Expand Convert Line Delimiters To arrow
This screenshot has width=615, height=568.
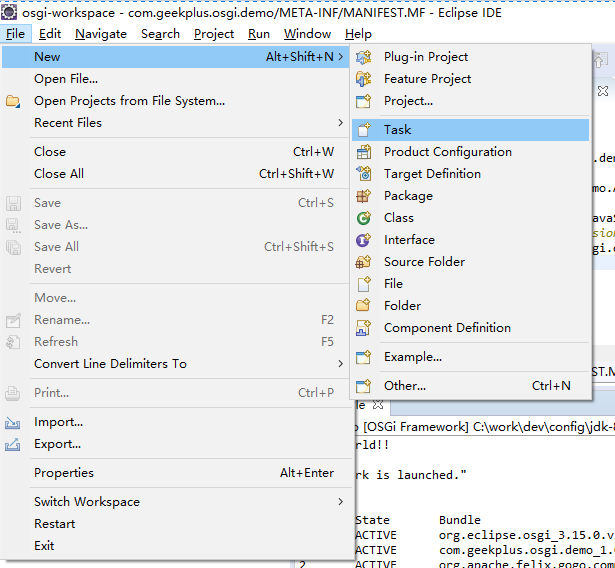tap(340, 364)
